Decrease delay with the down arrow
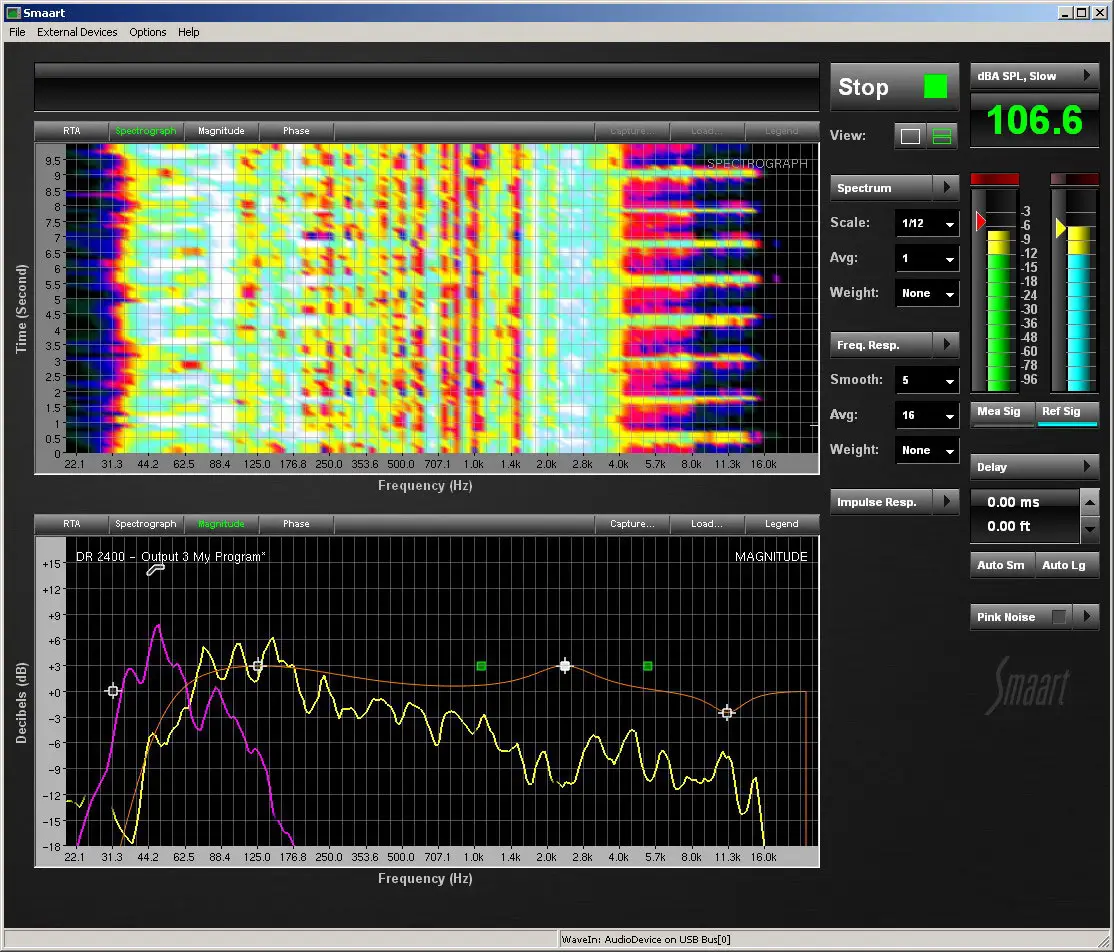1114x952 pixels. [x=1089, y=529]
